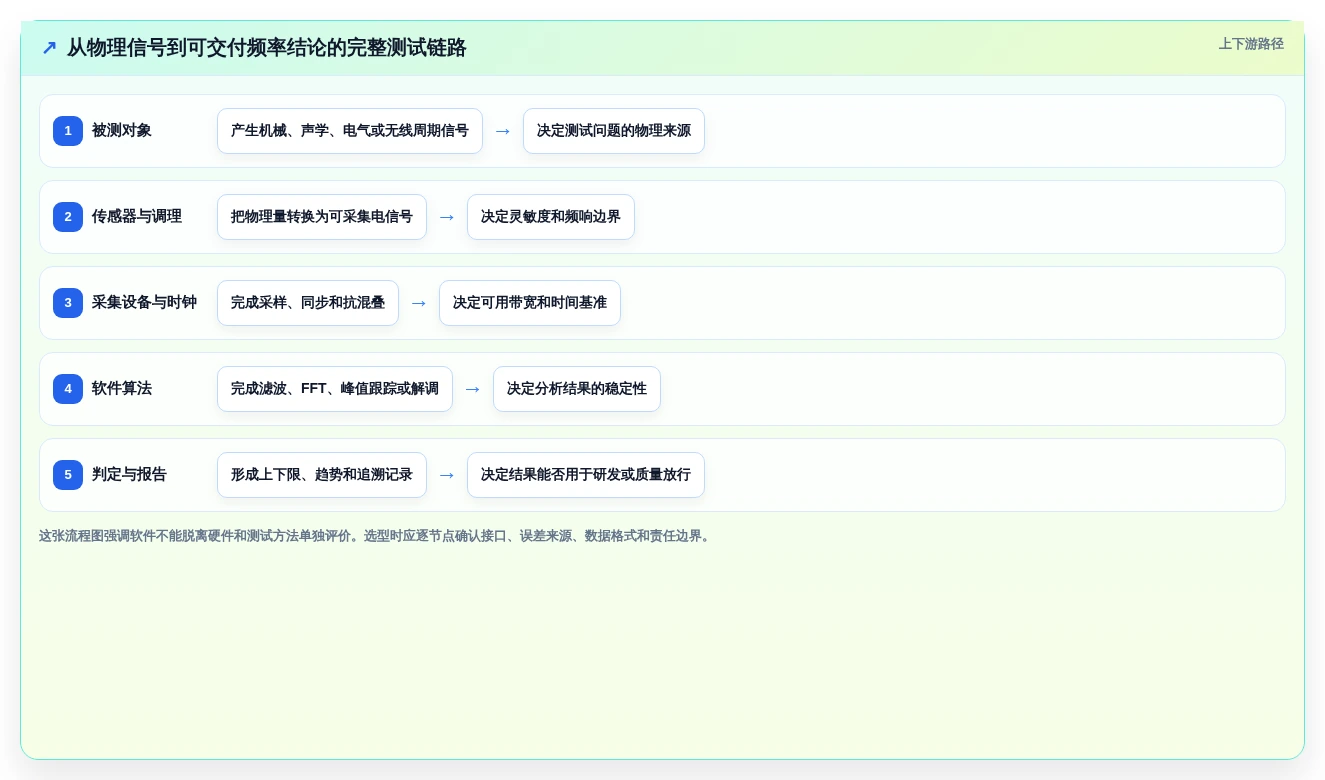
Task: Click the 决定结果能否用于研发或质量放行 box
Action: [x=586, y=475]
